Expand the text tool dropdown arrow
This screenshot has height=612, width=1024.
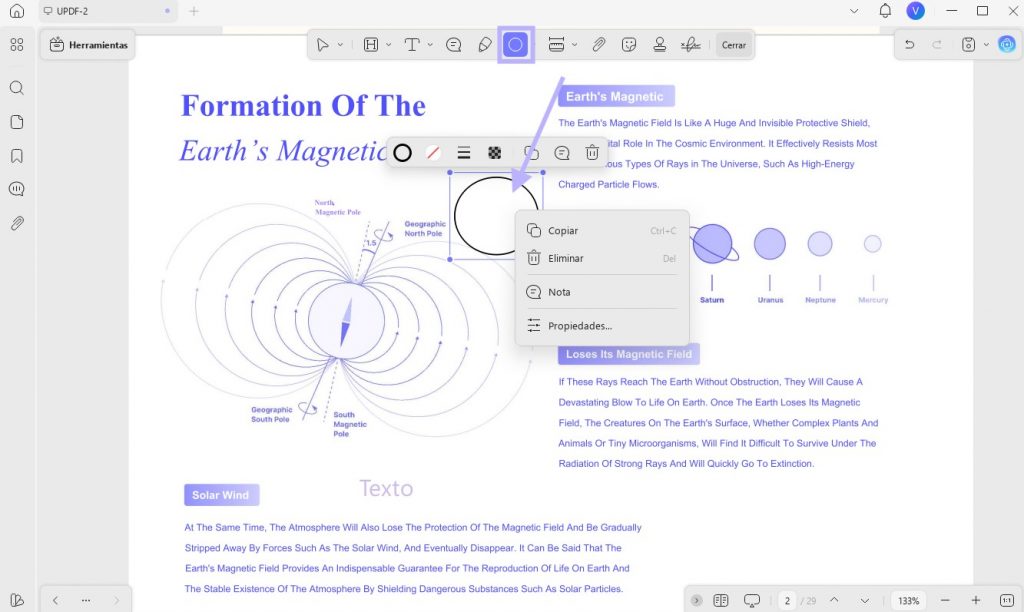[x=430, y=45]
